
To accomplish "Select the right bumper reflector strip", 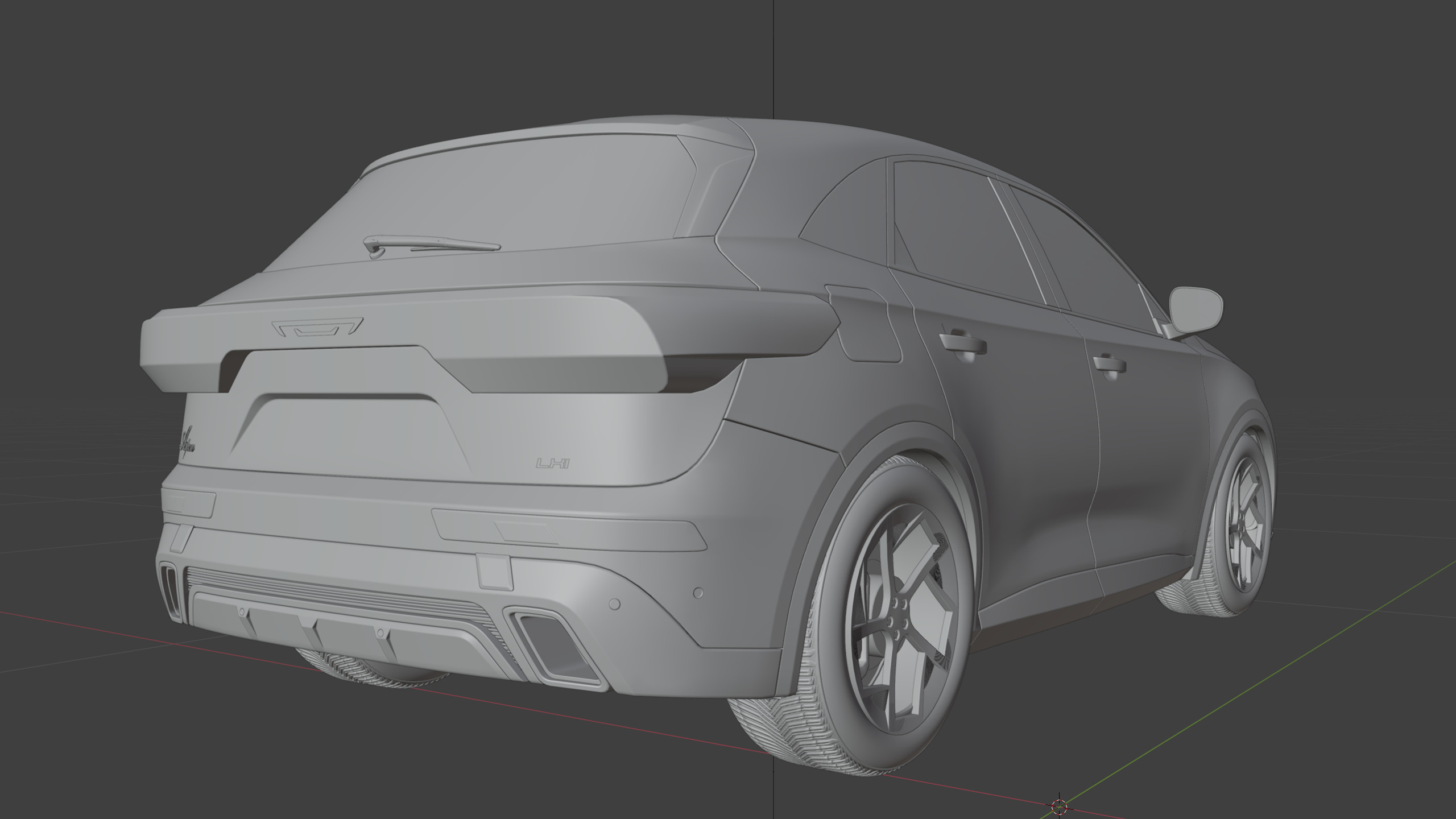I will coord(572,530).
